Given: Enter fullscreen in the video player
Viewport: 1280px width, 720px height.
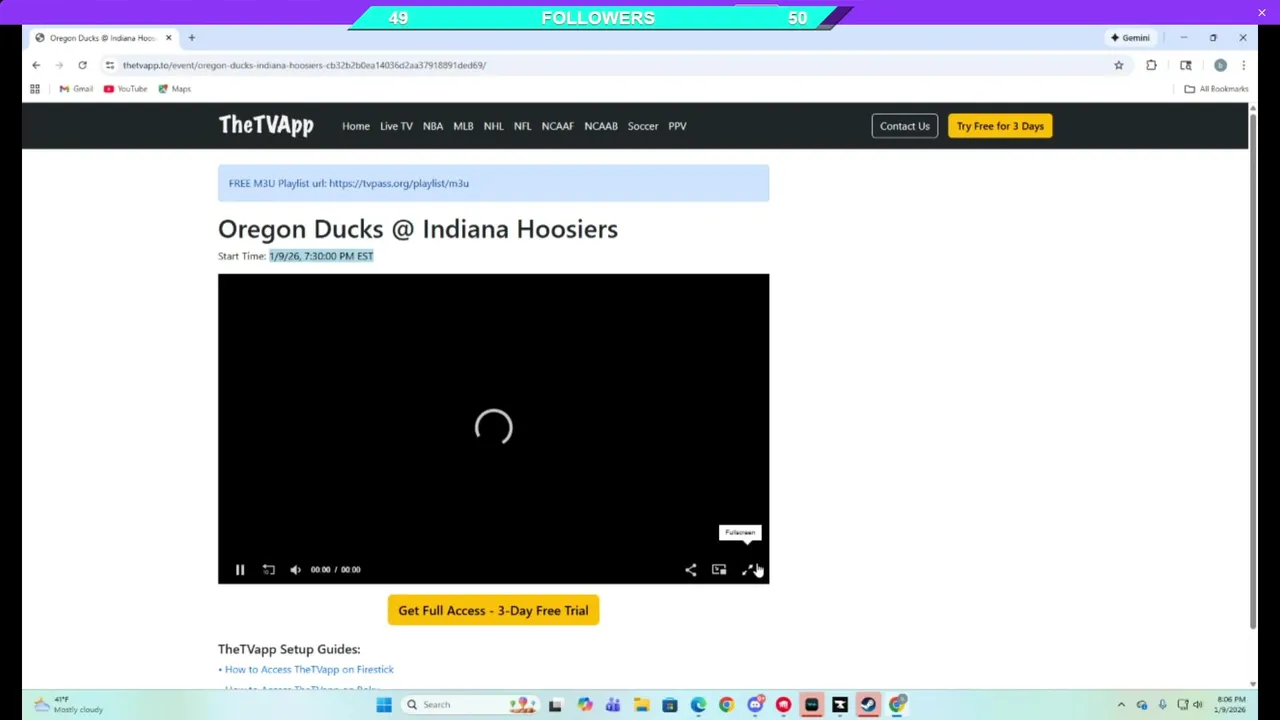Looking at the screenshot, I should pyautogui.click(x=748, y=570).
